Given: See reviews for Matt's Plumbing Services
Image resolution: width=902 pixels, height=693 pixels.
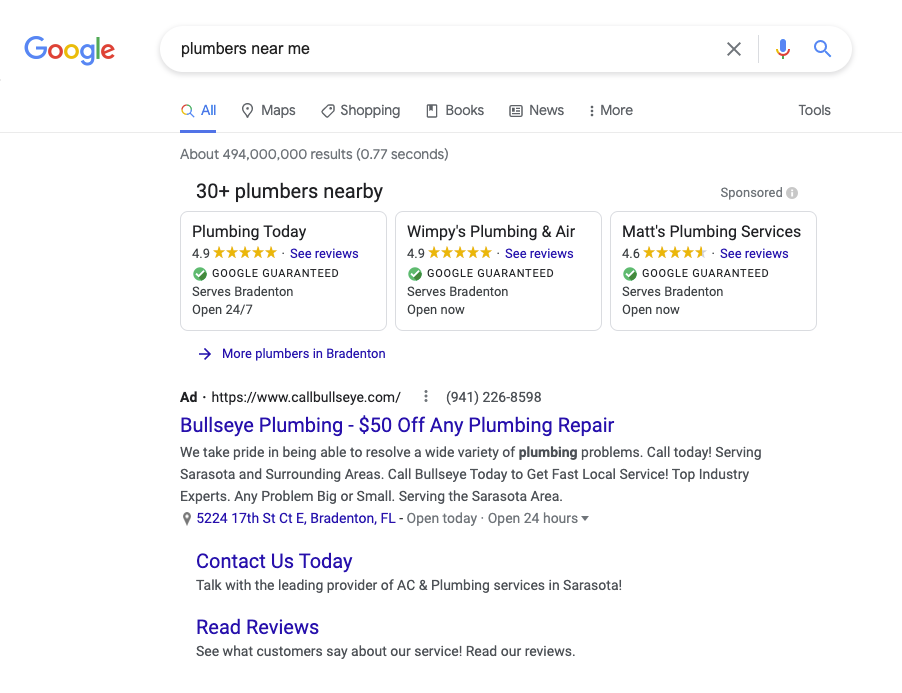Looking at the screenshot, I should [x=754, y=253].
